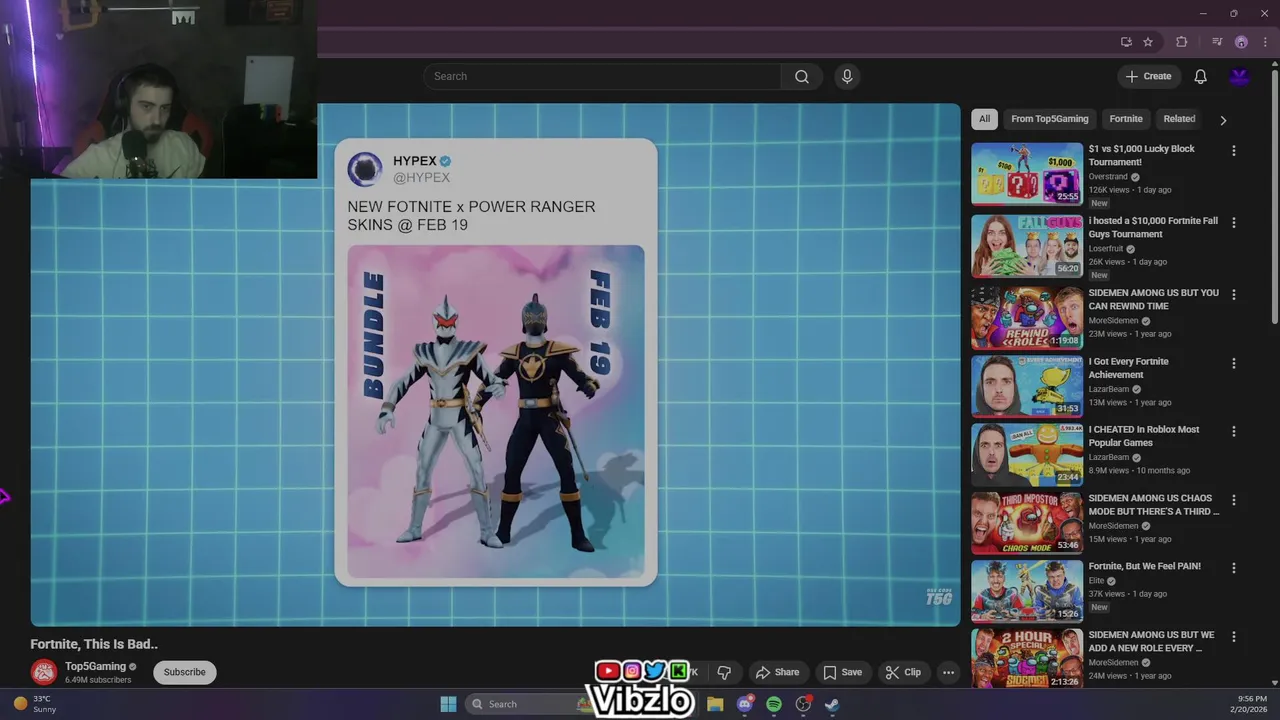Bookmark this page with the star icon
1280x720 pixels.
click(x=1148, y=42)
